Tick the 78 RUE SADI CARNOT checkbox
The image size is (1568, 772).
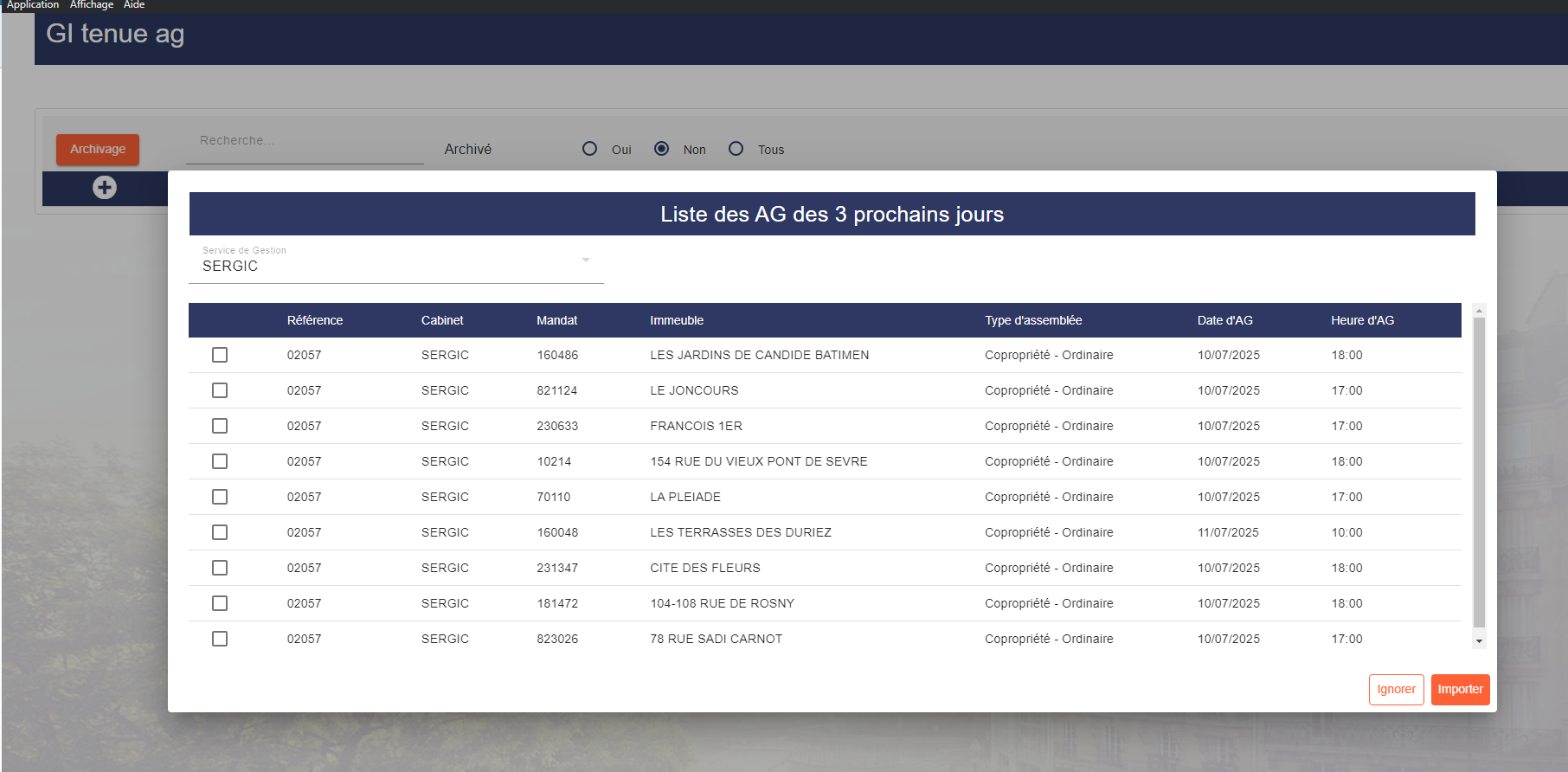pos(220,639)
